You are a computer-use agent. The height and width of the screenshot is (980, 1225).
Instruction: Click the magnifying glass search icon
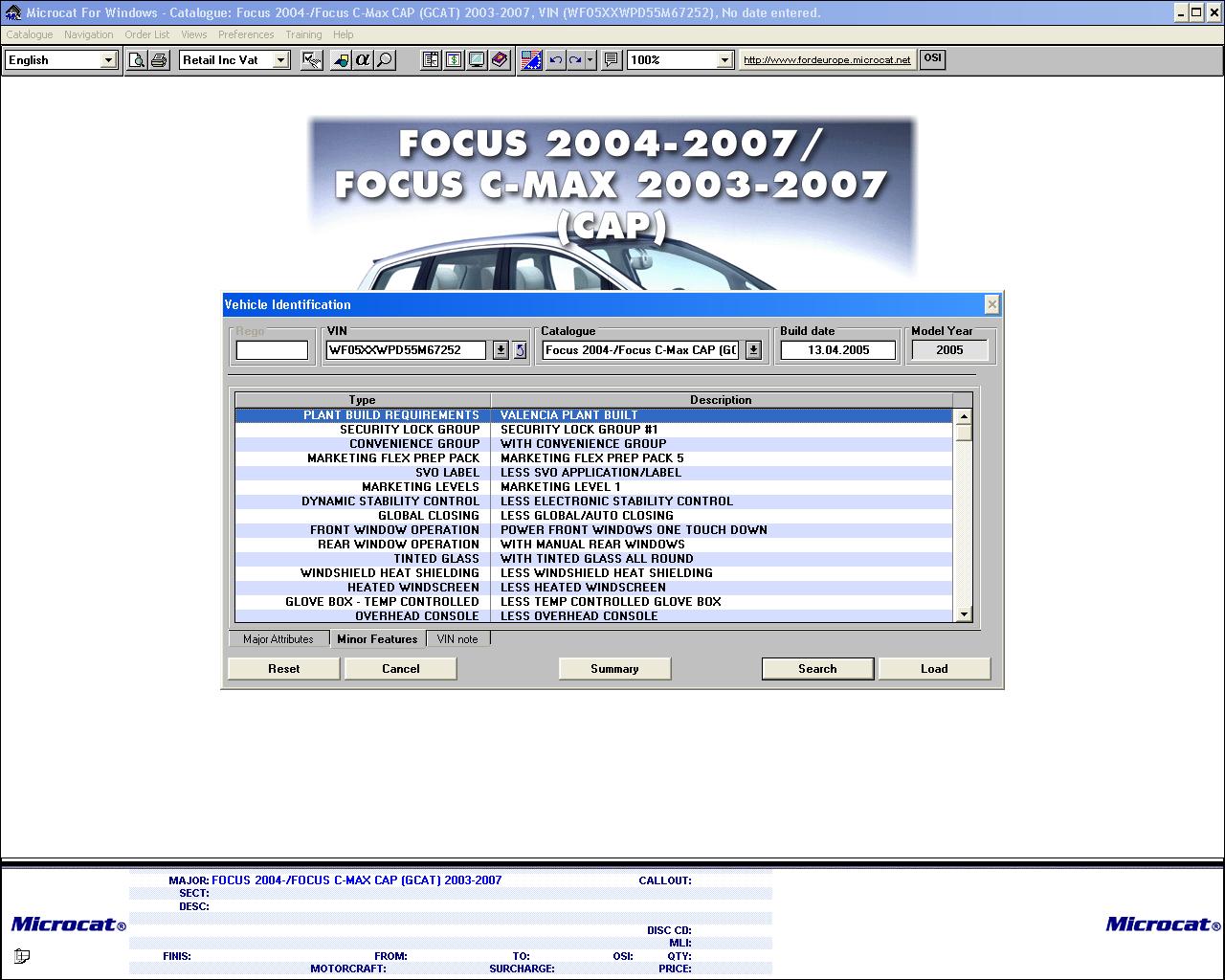(385, 60)
